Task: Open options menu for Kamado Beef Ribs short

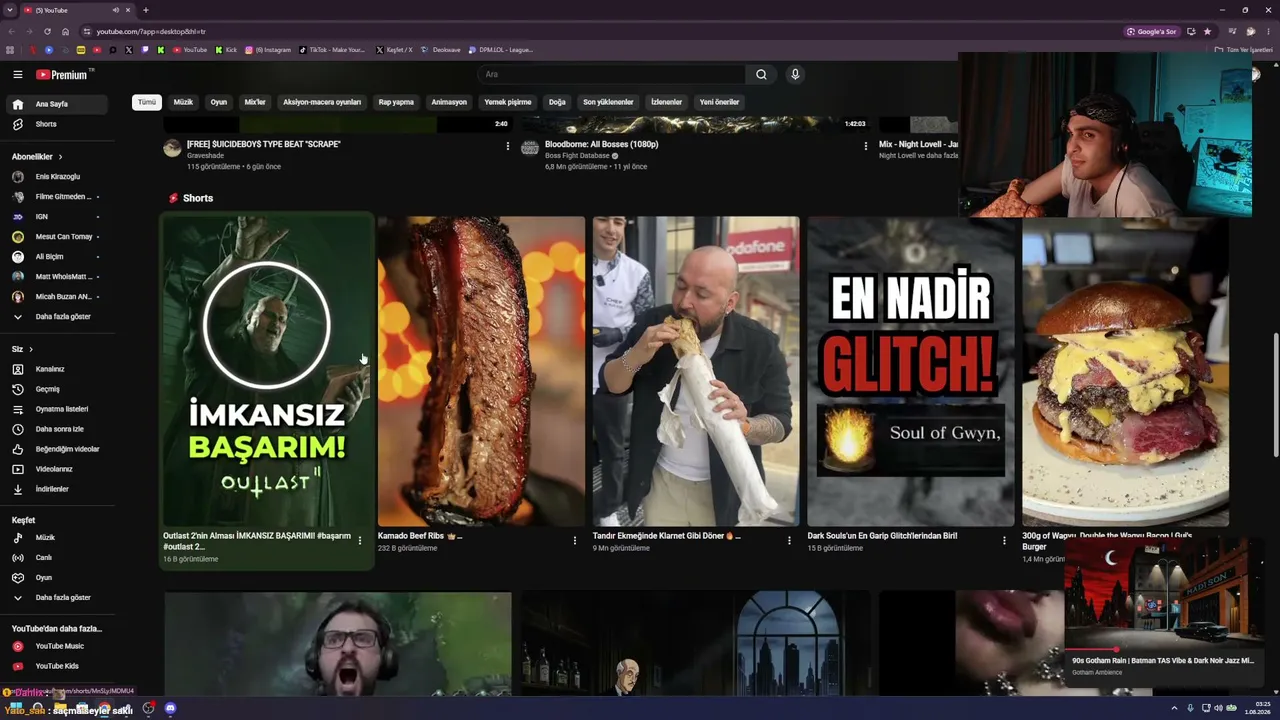Action: pyautogui.click(x=575, y=541)
